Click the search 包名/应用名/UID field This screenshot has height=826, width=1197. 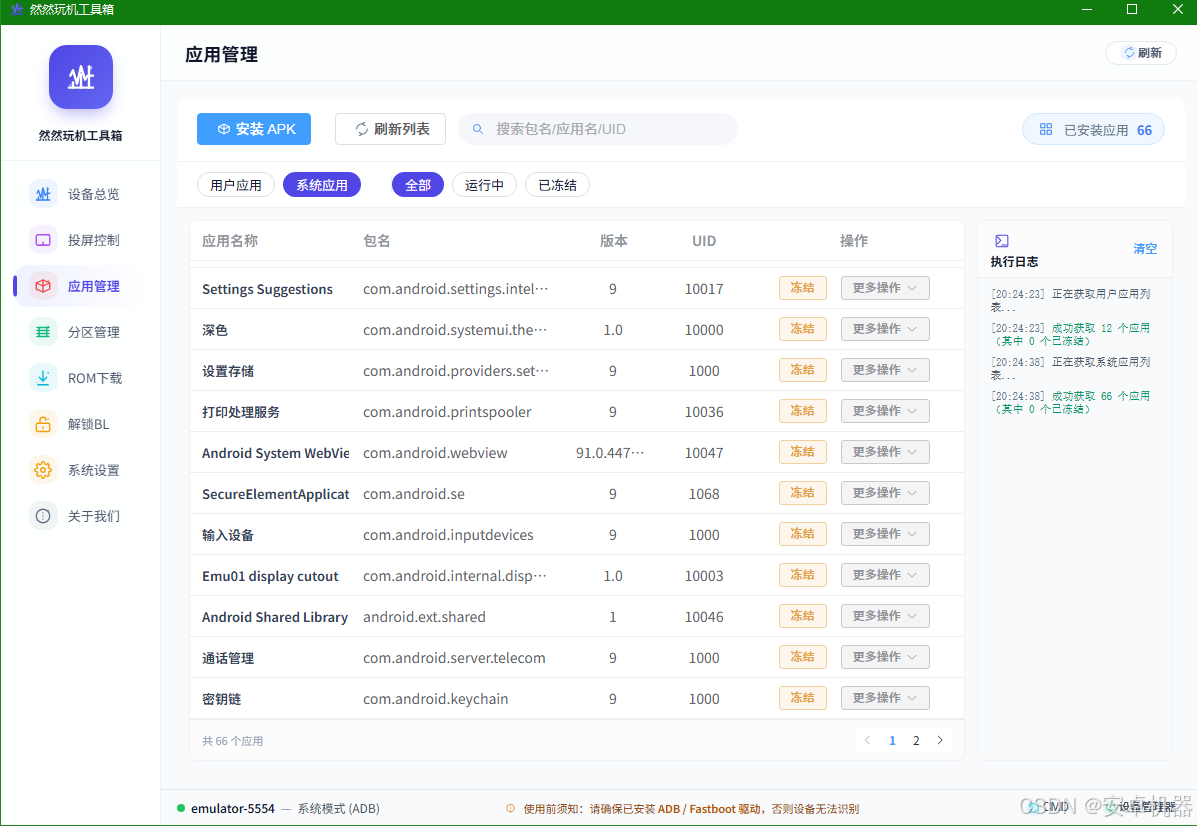pos(598,129)
